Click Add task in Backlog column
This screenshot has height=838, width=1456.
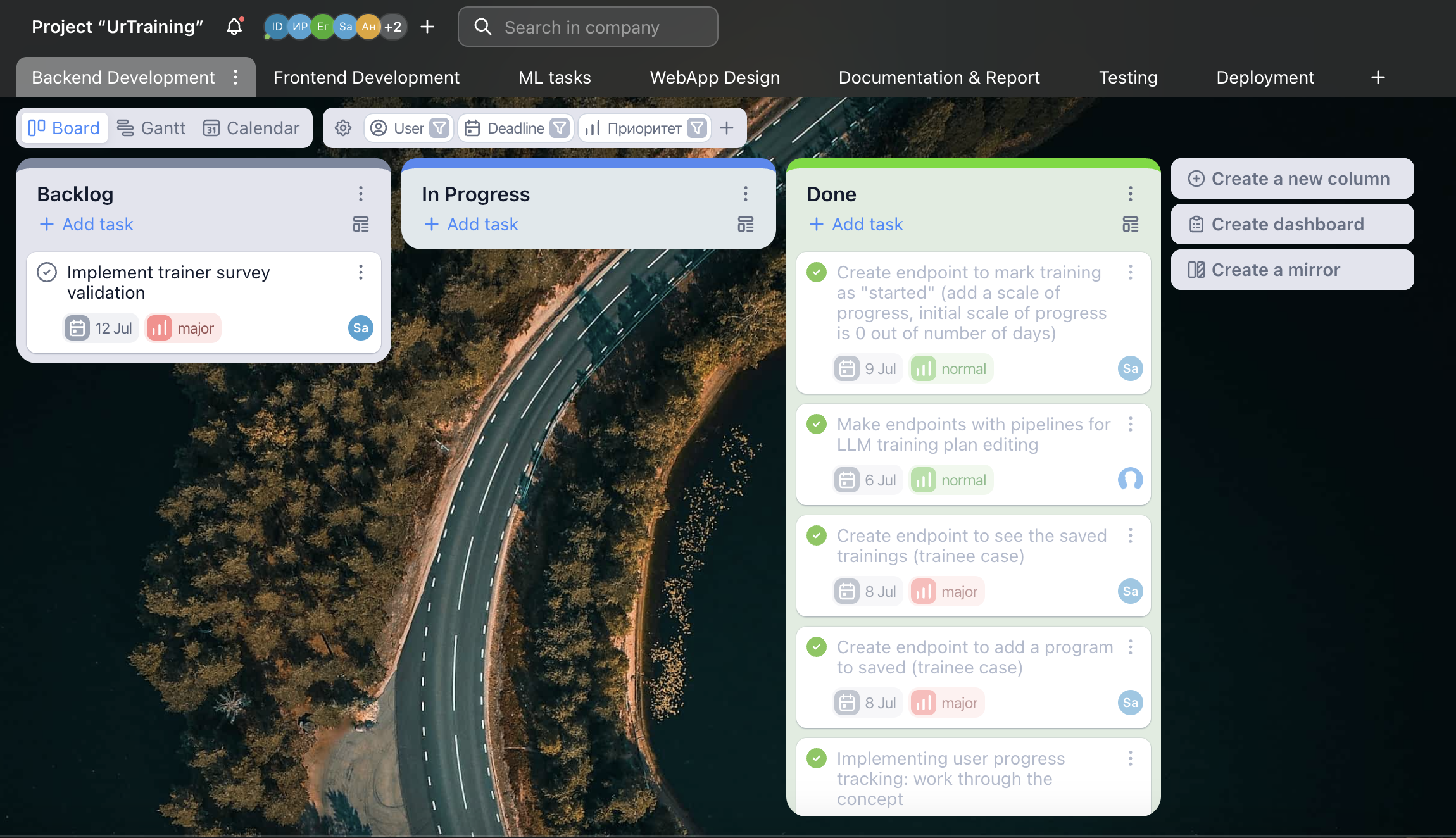click(86, 225)
